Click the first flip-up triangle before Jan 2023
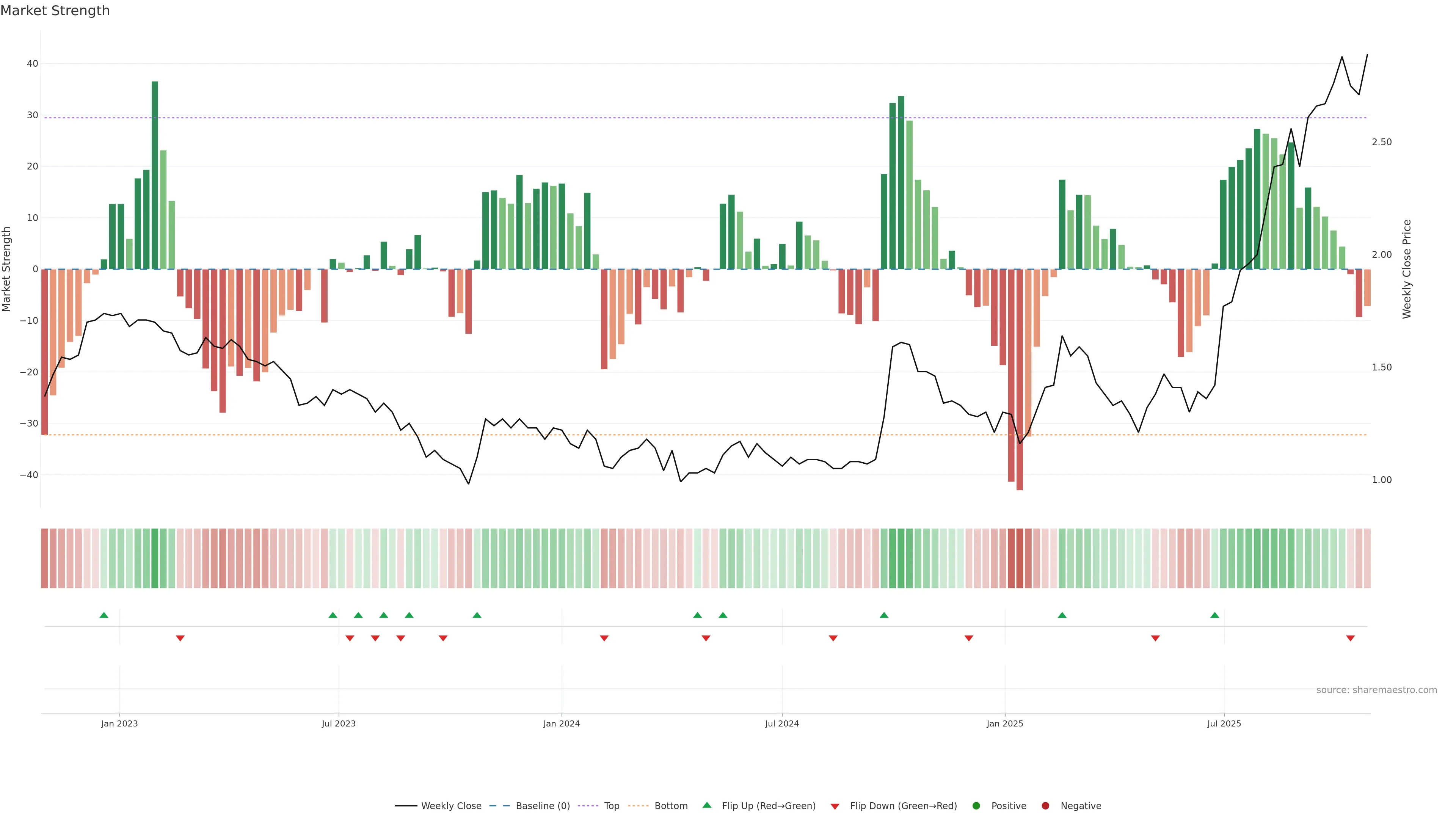The height and width of the screenshot is (819, 1456). (104, 615)
